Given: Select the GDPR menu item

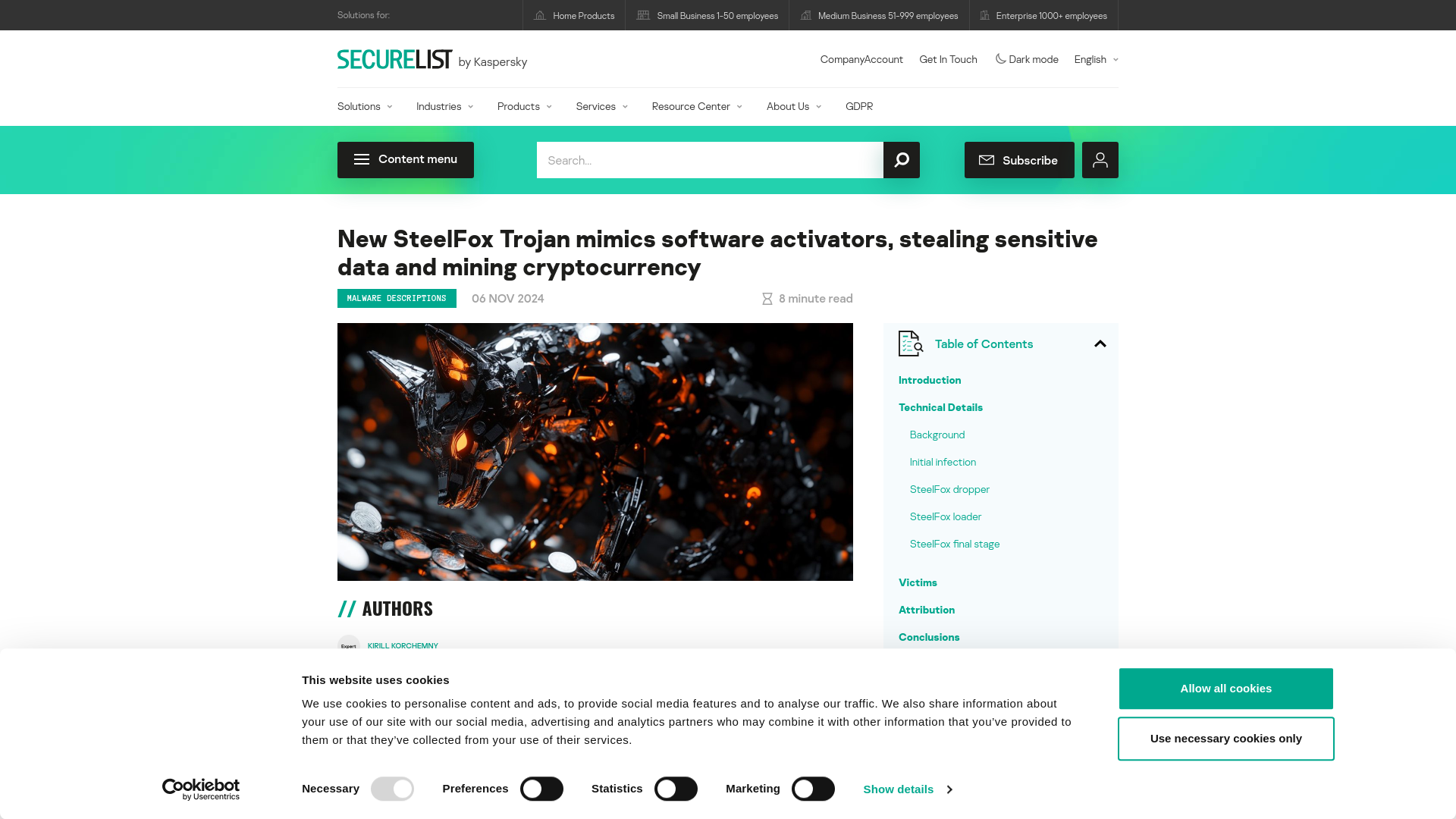Looking at the screenshot, I should [x=859, y=106].
